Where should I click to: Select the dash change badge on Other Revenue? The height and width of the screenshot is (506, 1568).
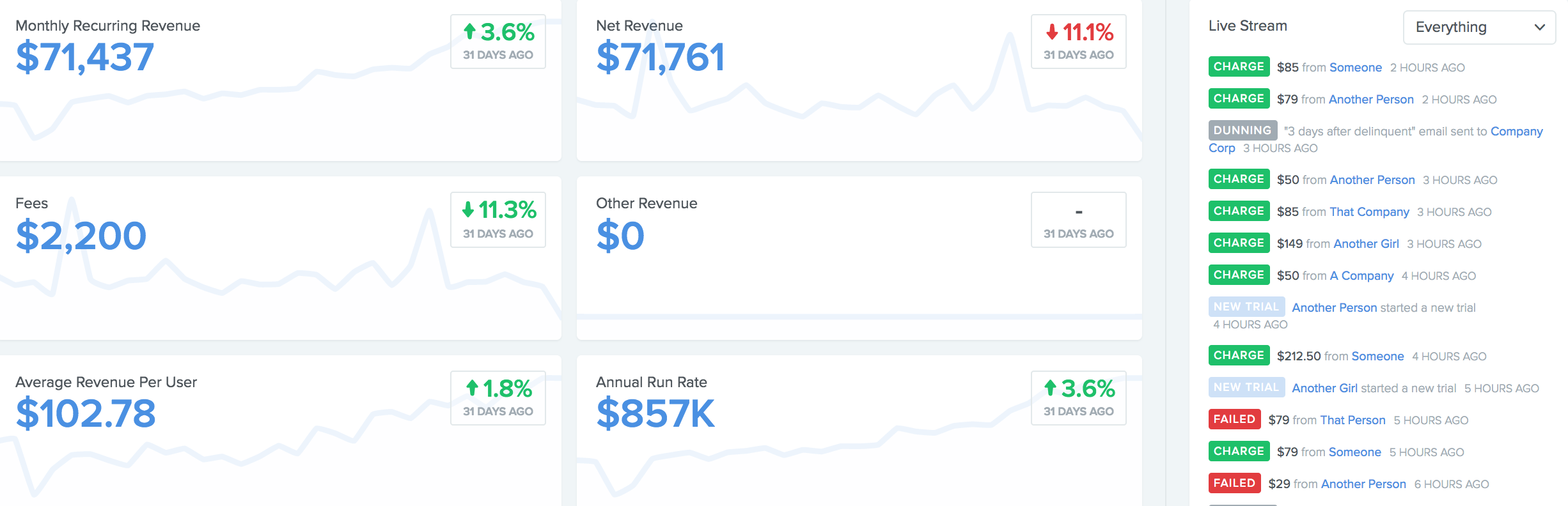click(x=1079, y=220)
